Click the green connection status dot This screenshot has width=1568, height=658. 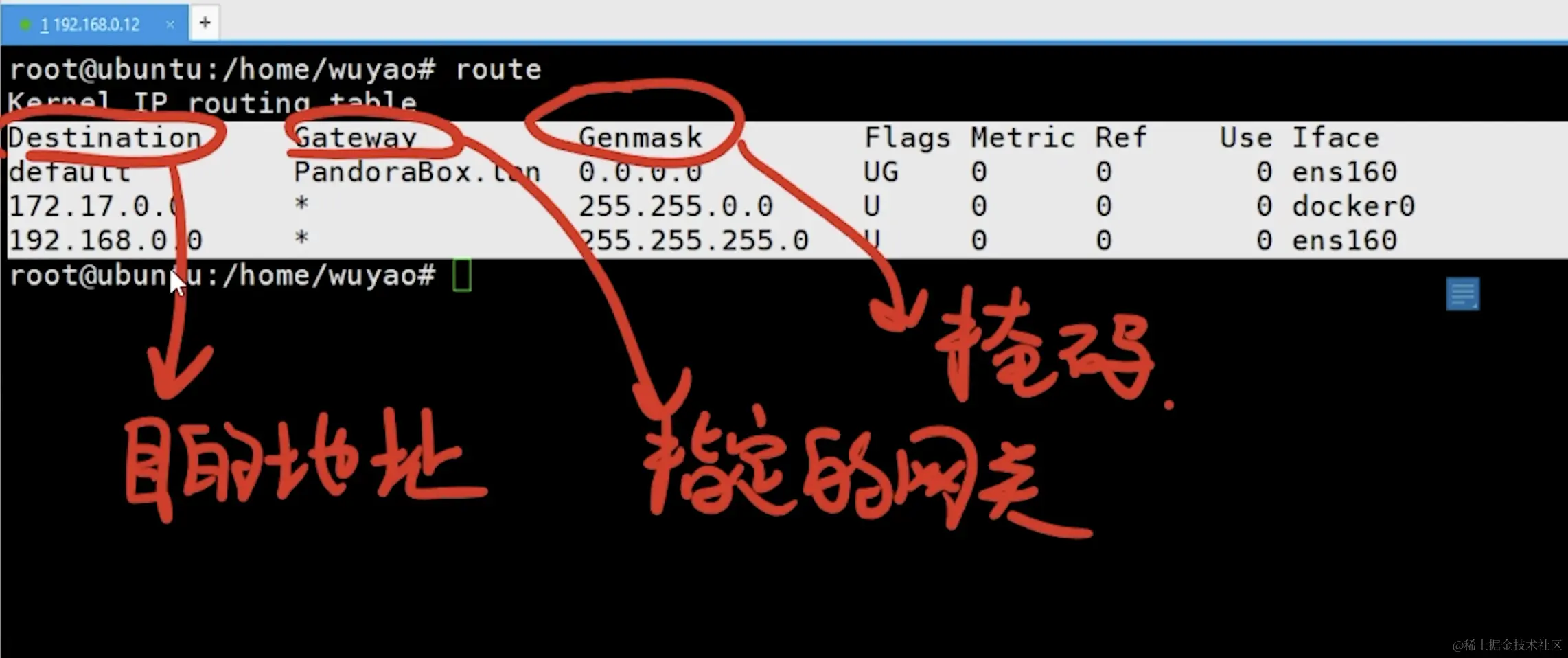[x=25, y=25]
